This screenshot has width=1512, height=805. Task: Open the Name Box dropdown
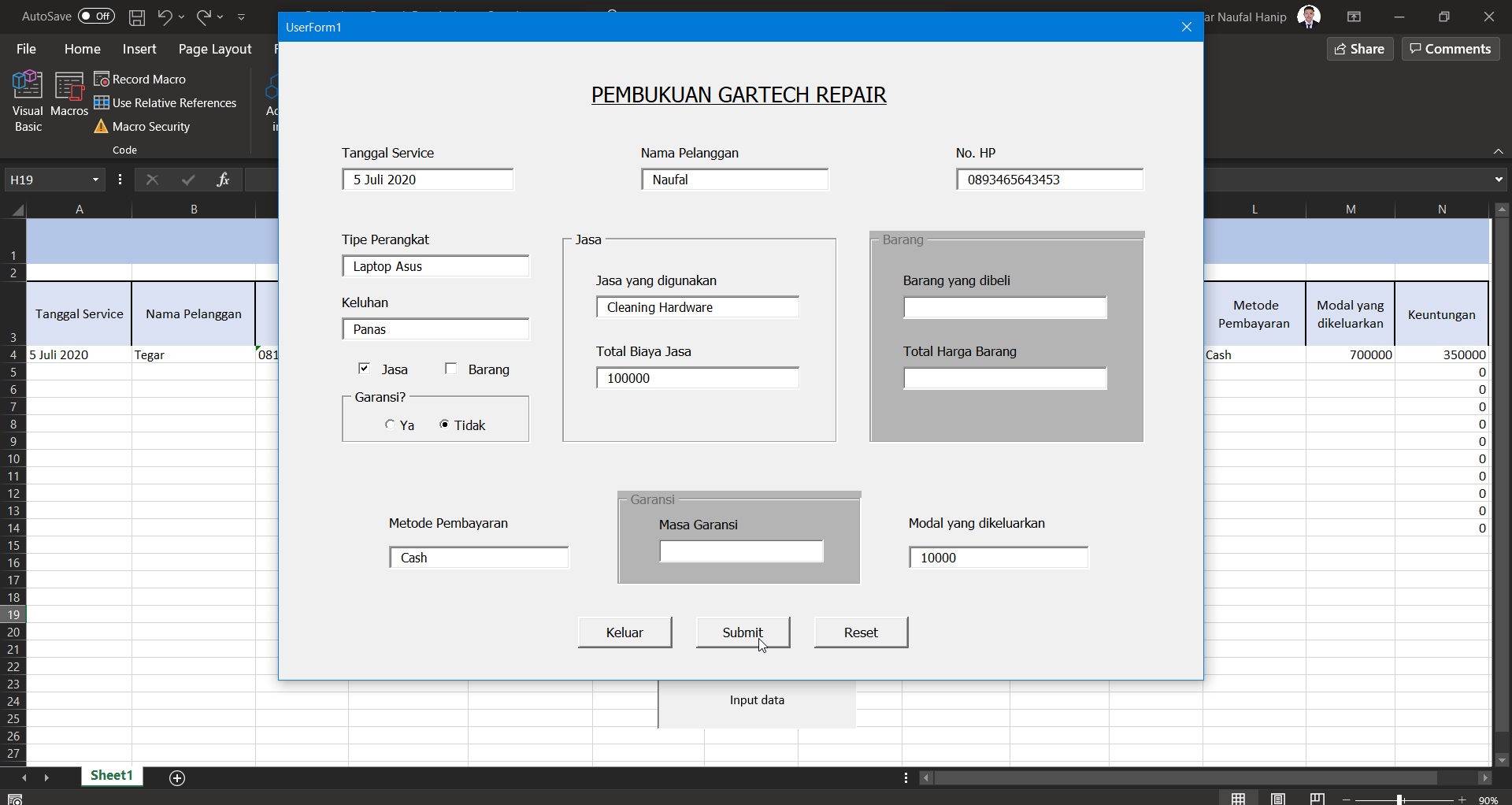tap(94, 179)
